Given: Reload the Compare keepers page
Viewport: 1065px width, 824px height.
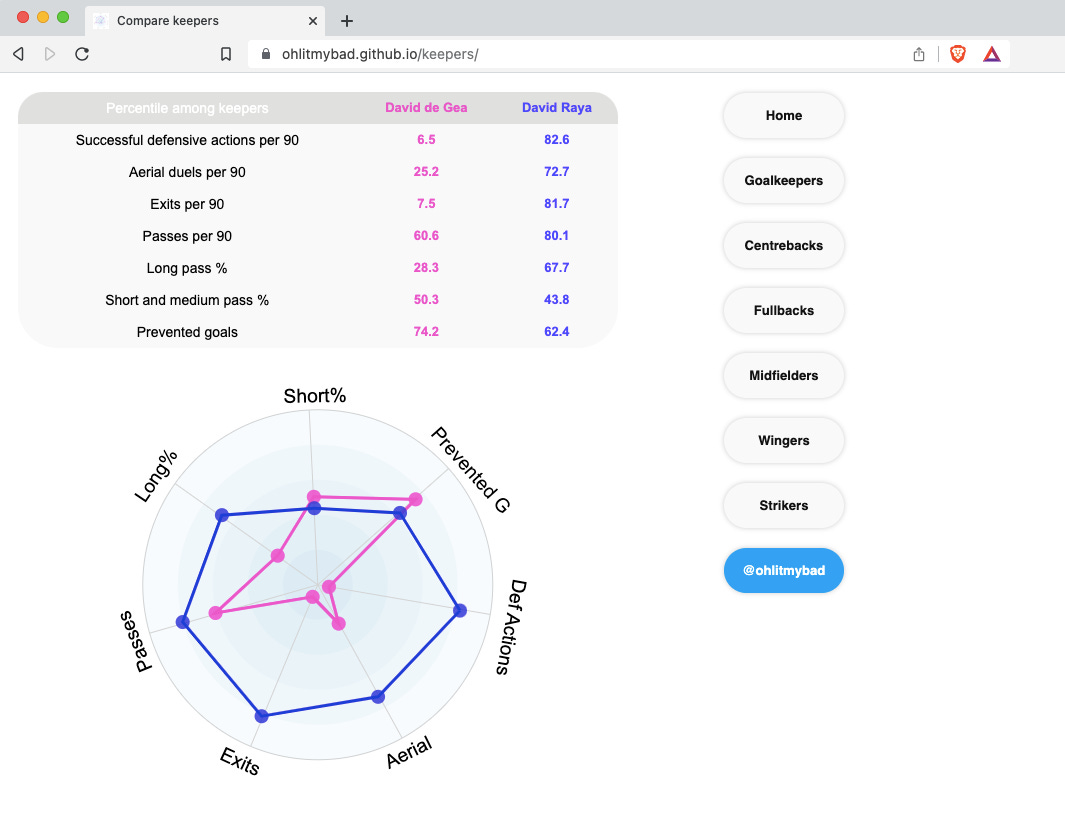Looking at the screenshot, I should tap(80, 54).
